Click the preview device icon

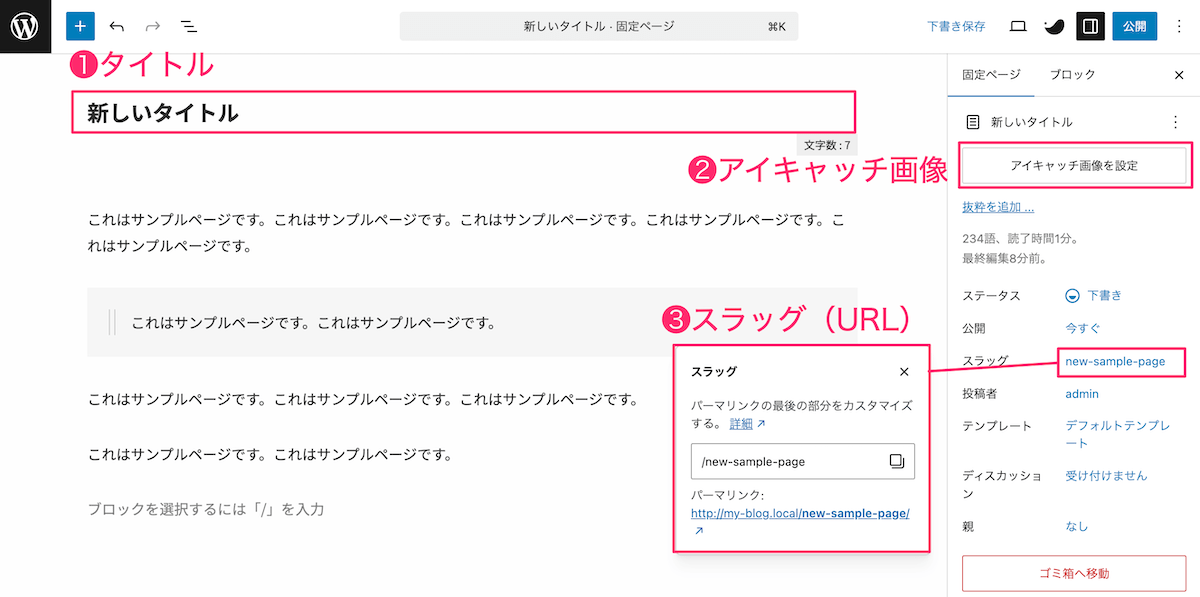tap(1018, 26)
